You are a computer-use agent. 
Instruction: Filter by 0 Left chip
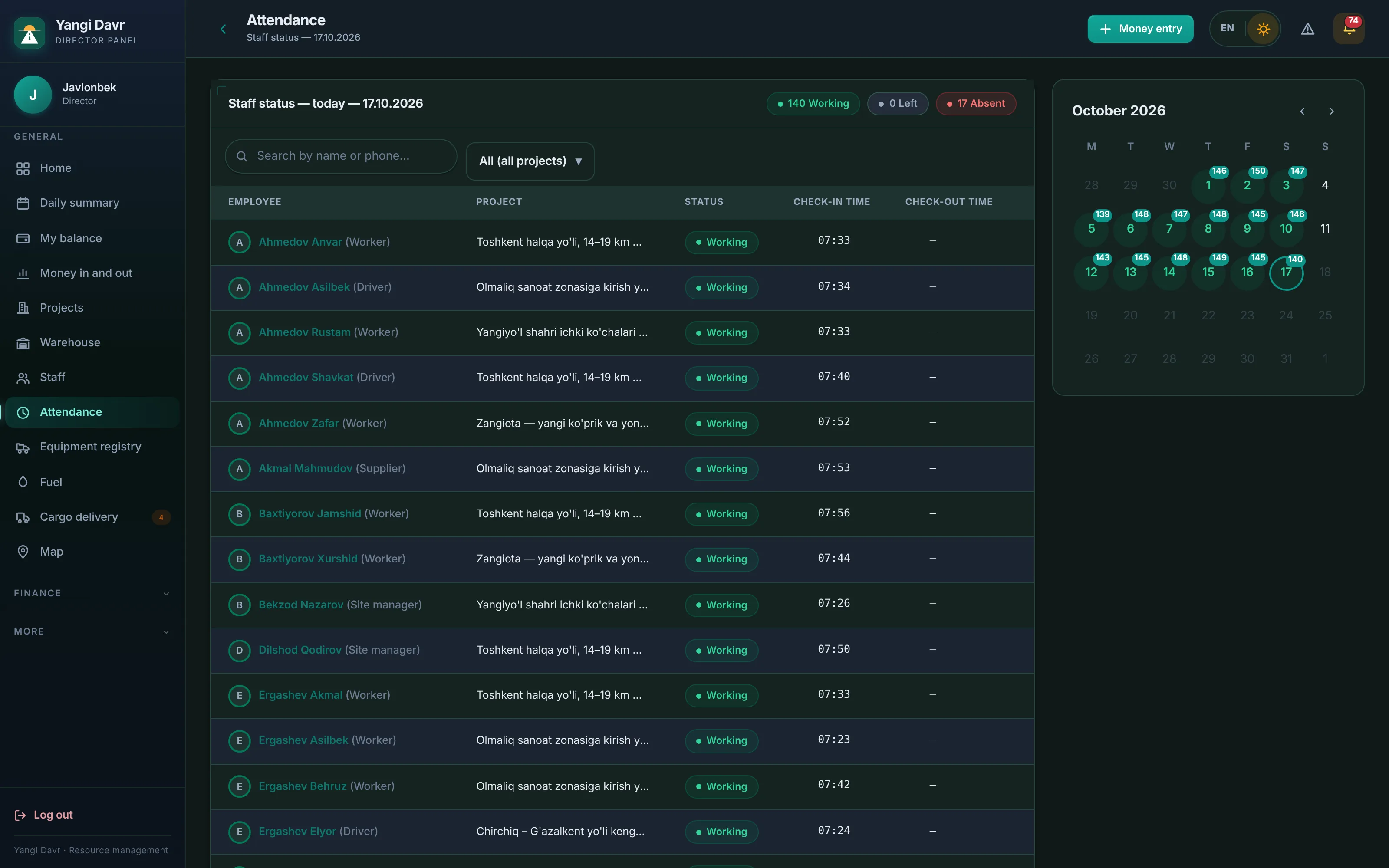tap(897, 104)
